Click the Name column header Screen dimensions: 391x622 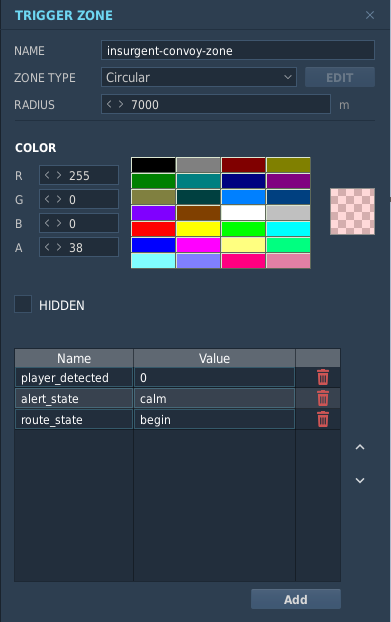[74, 358]
